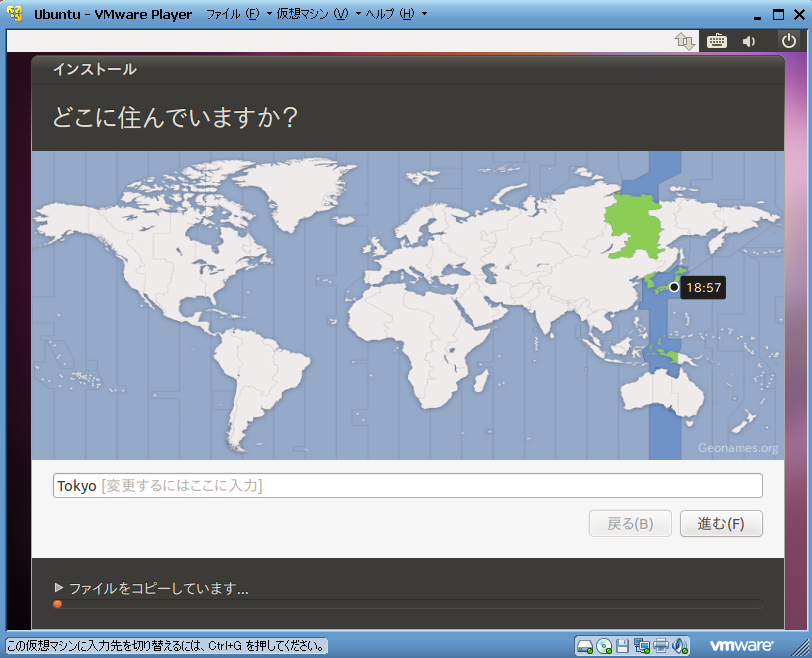Close the VMware Player window
Screen dimensions: 812x658
coord(800,14)
